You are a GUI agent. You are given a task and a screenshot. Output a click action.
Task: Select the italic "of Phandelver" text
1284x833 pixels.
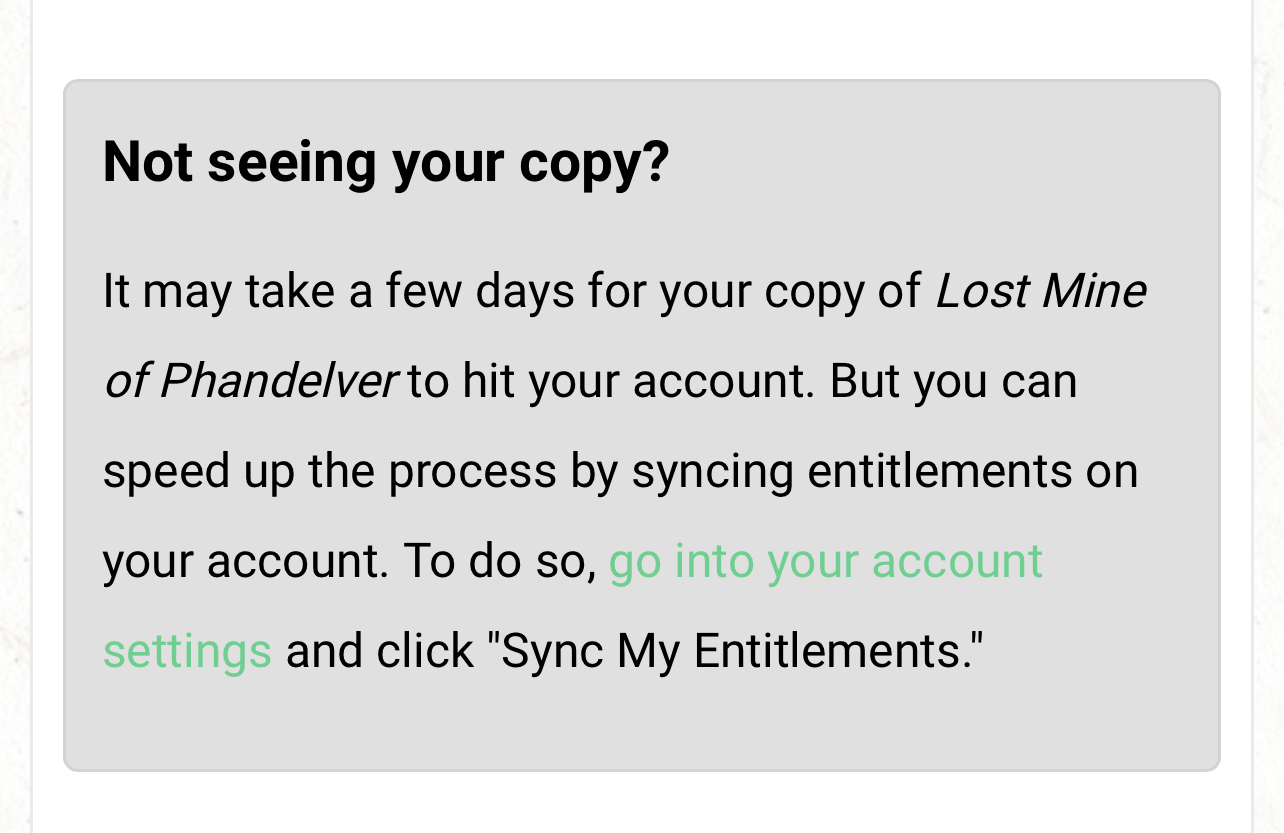click(250, 381)
